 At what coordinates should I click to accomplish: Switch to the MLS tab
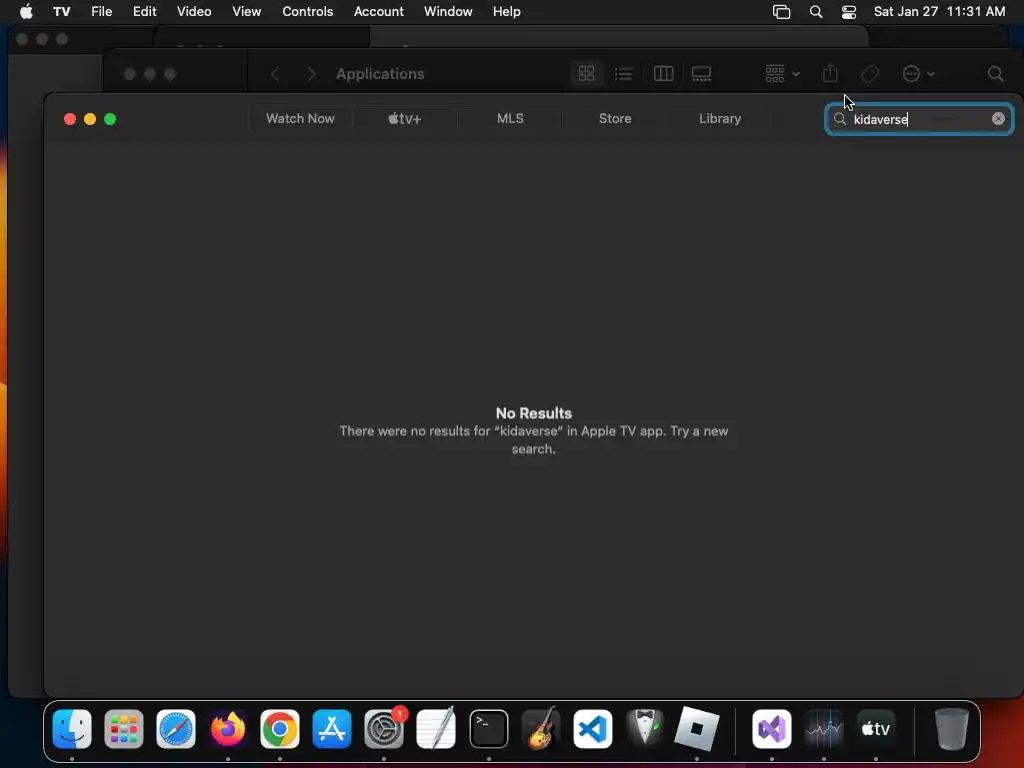(x=510, y=118)
